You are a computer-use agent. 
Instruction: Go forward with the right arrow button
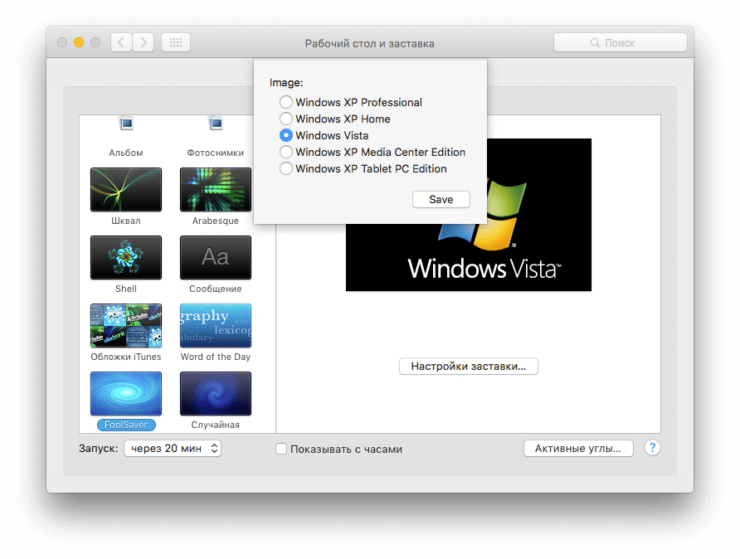[x=143, y=42]
